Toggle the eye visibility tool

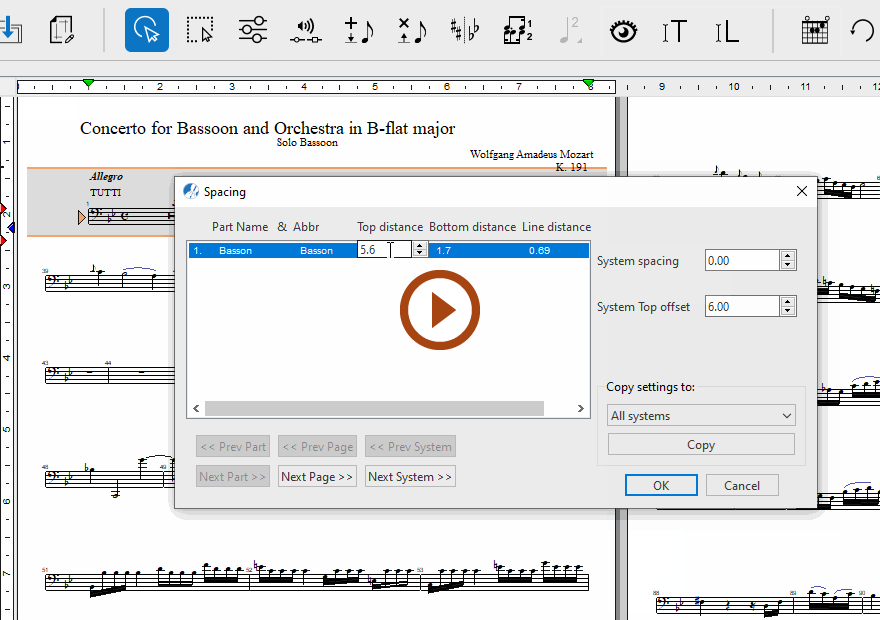[x=624, y=31]
